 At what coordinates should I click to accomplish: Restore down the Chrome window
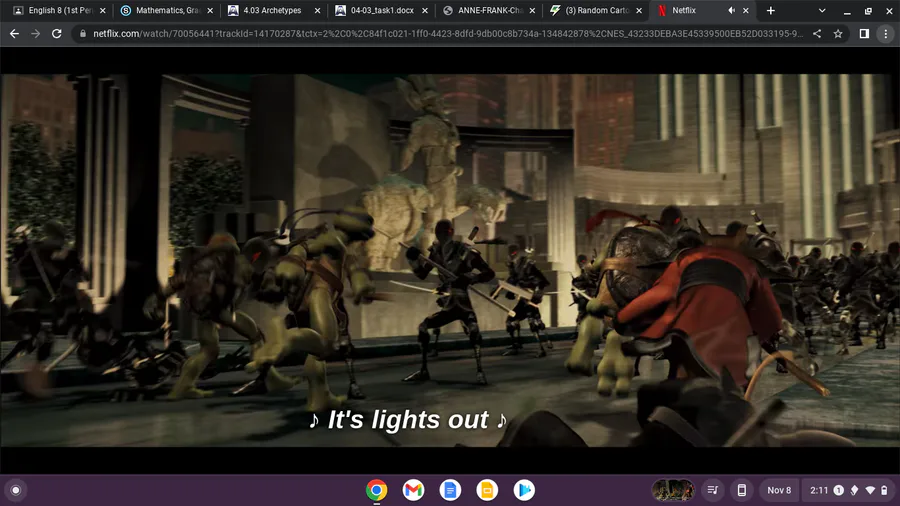[x=868, y=10]
